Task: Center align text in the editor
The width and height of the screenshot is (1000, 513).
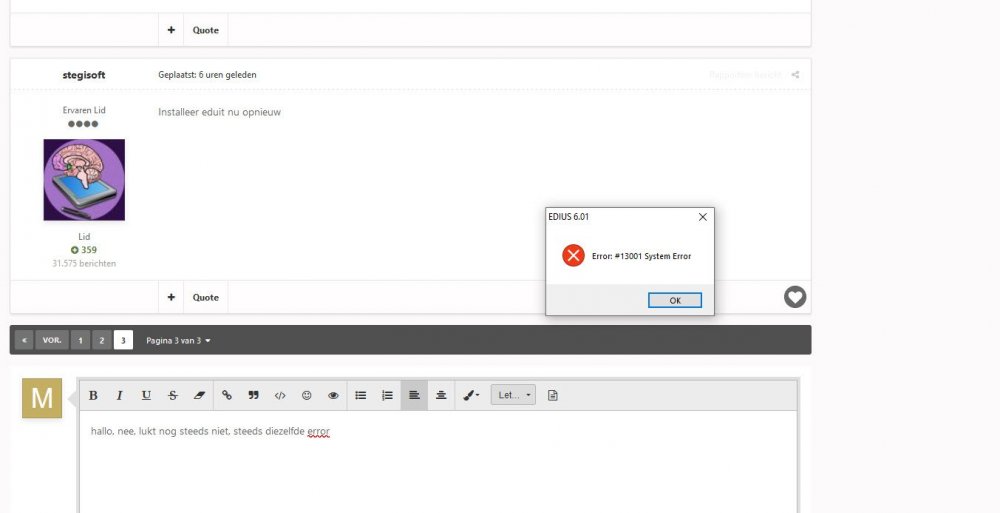Action: coord(441,396)
